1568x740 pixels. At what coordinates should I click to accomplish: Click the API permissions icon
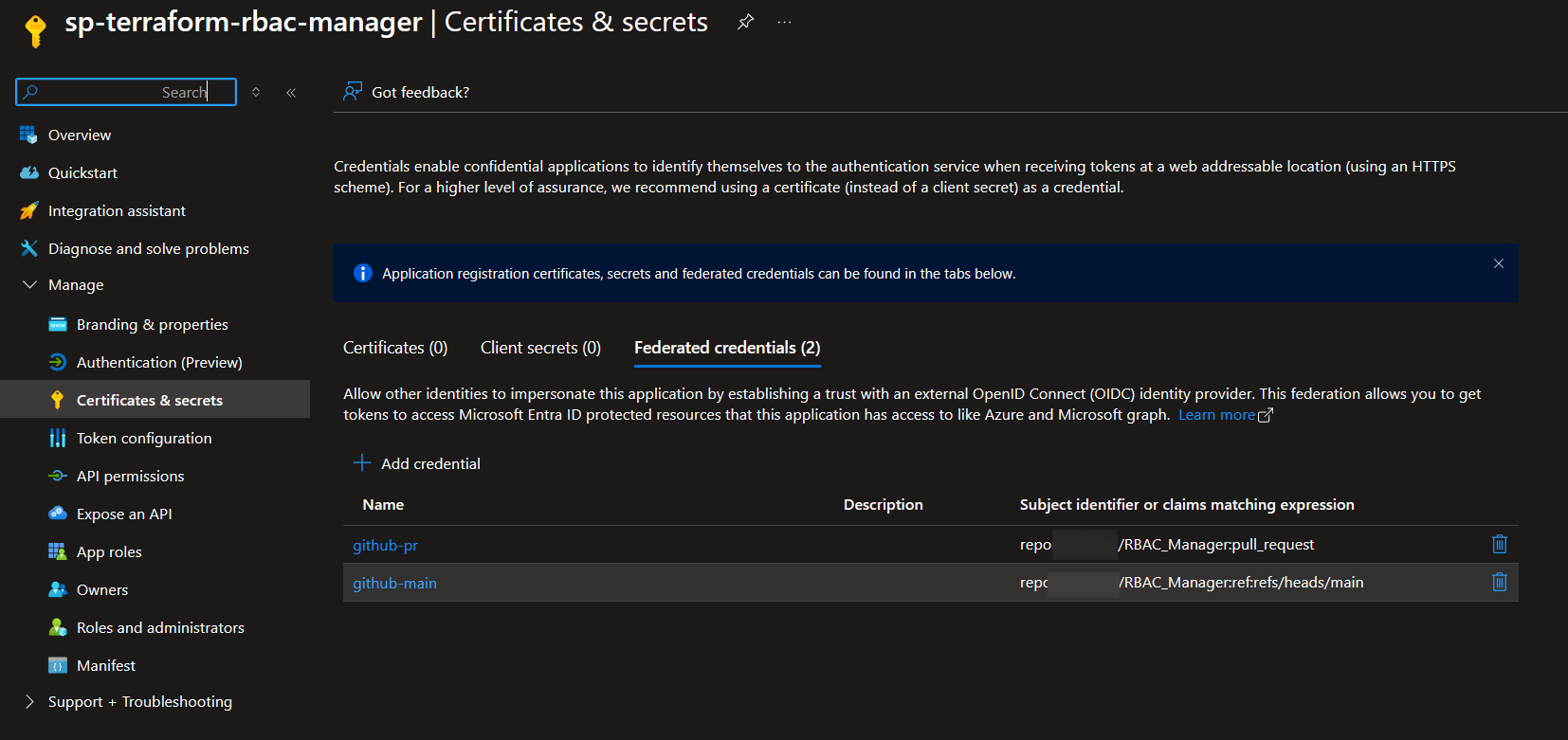coord(57,476)
